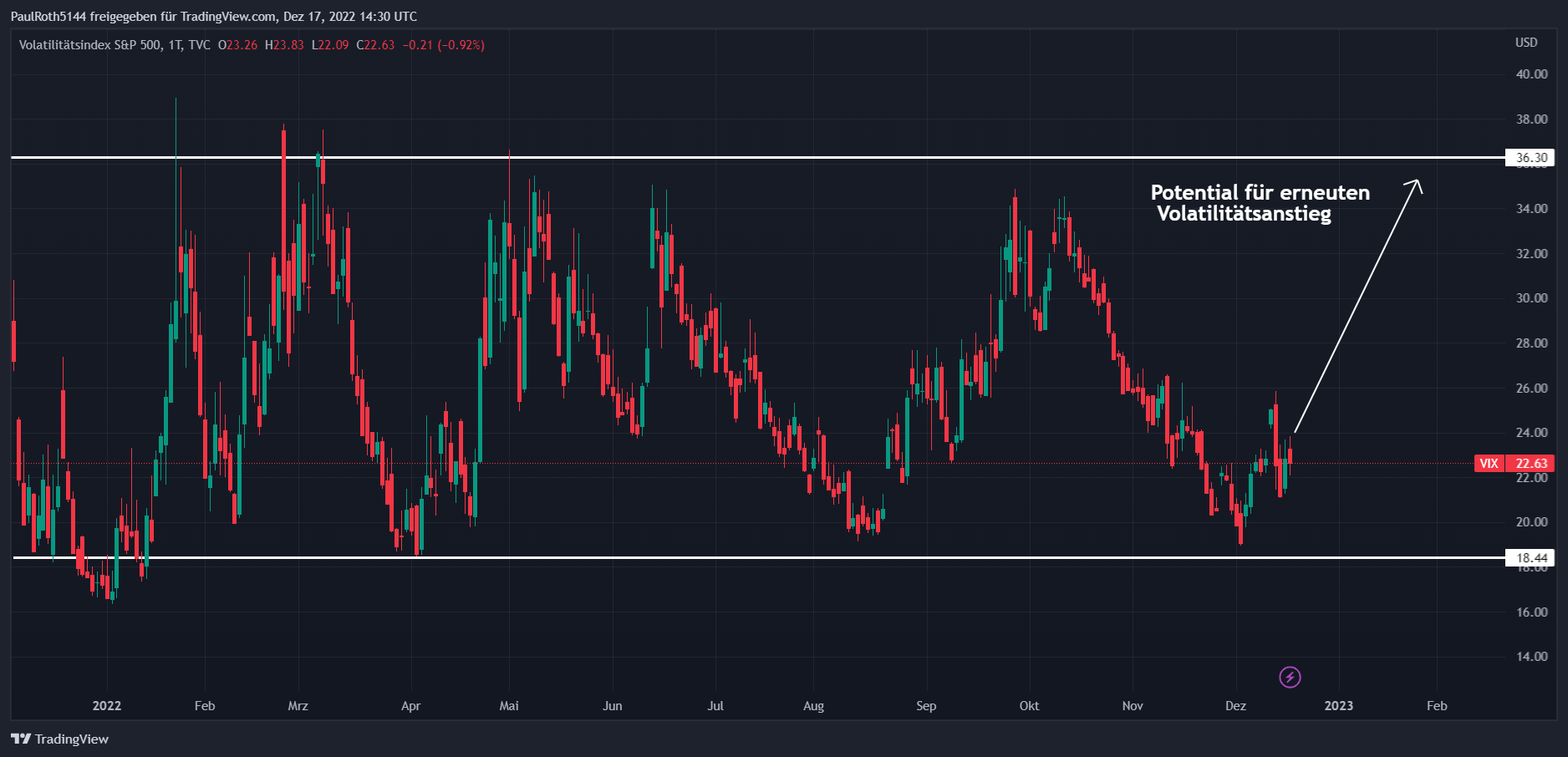Click the Mrz label on the time axis
The image size is (1568, 757).
point(298,706)
